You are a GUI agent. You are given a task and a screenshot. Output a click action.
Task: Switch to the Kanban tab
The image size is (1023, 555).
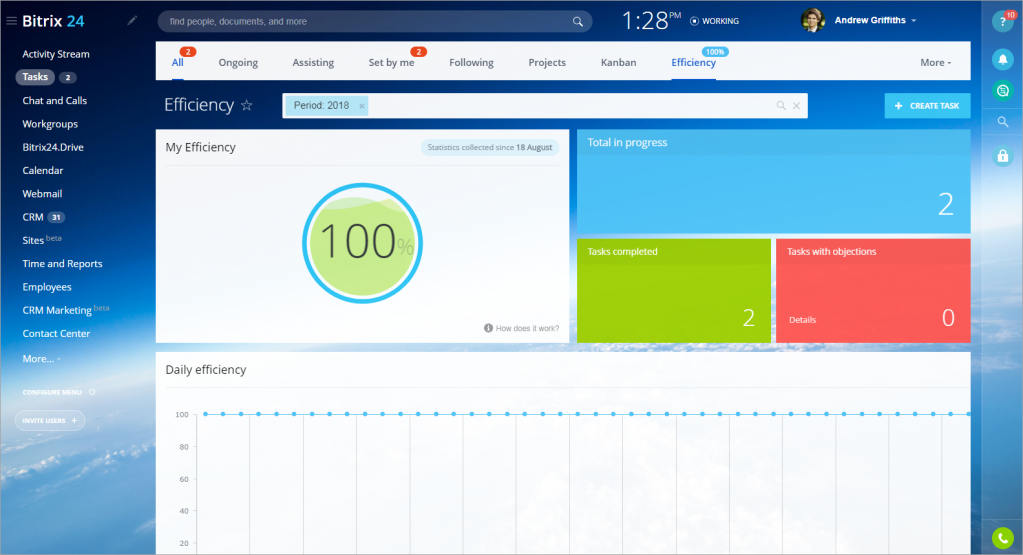point(618,63)
